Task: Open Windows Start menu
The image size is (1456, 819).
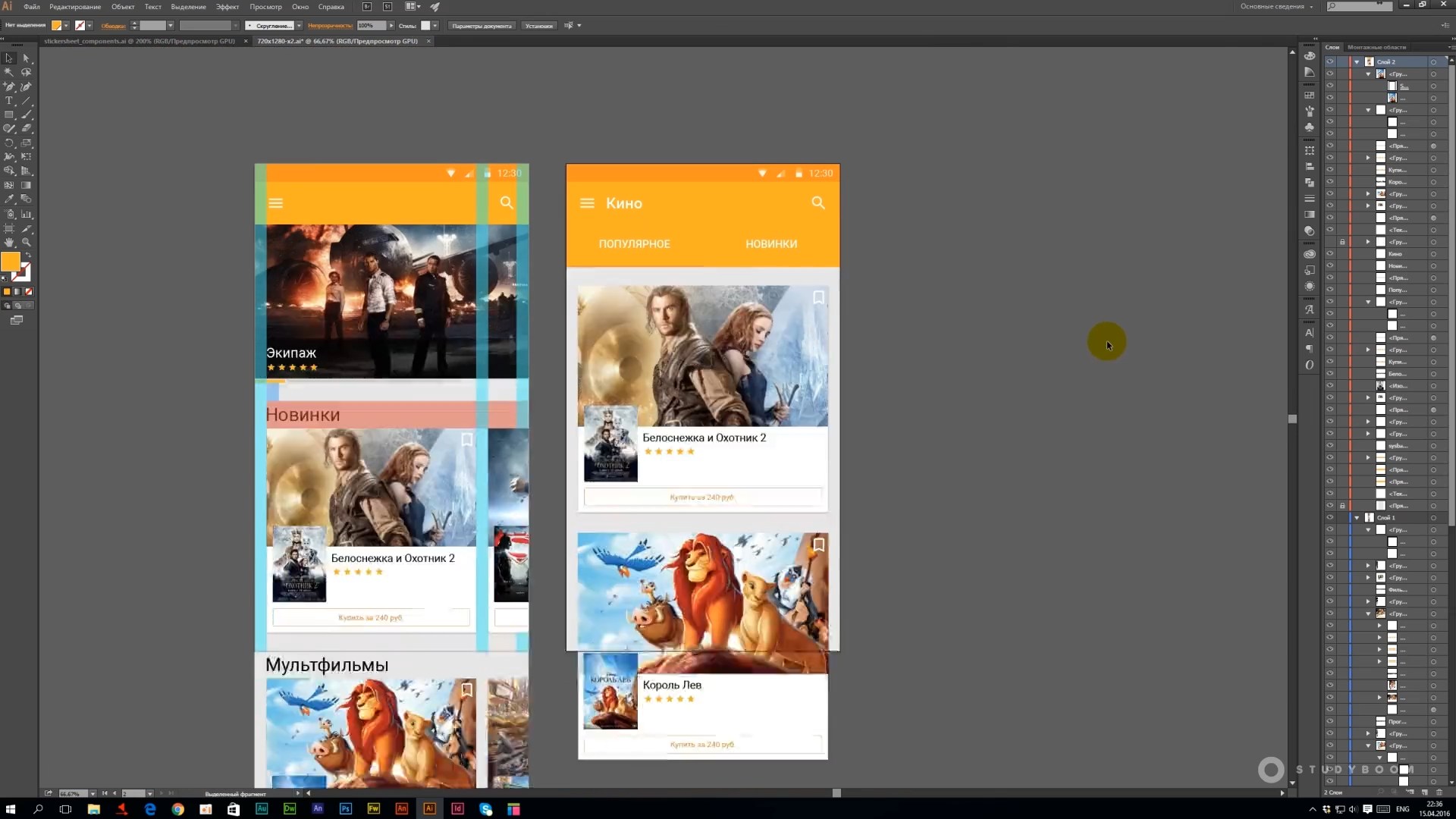Action: (x=11, y=809)
